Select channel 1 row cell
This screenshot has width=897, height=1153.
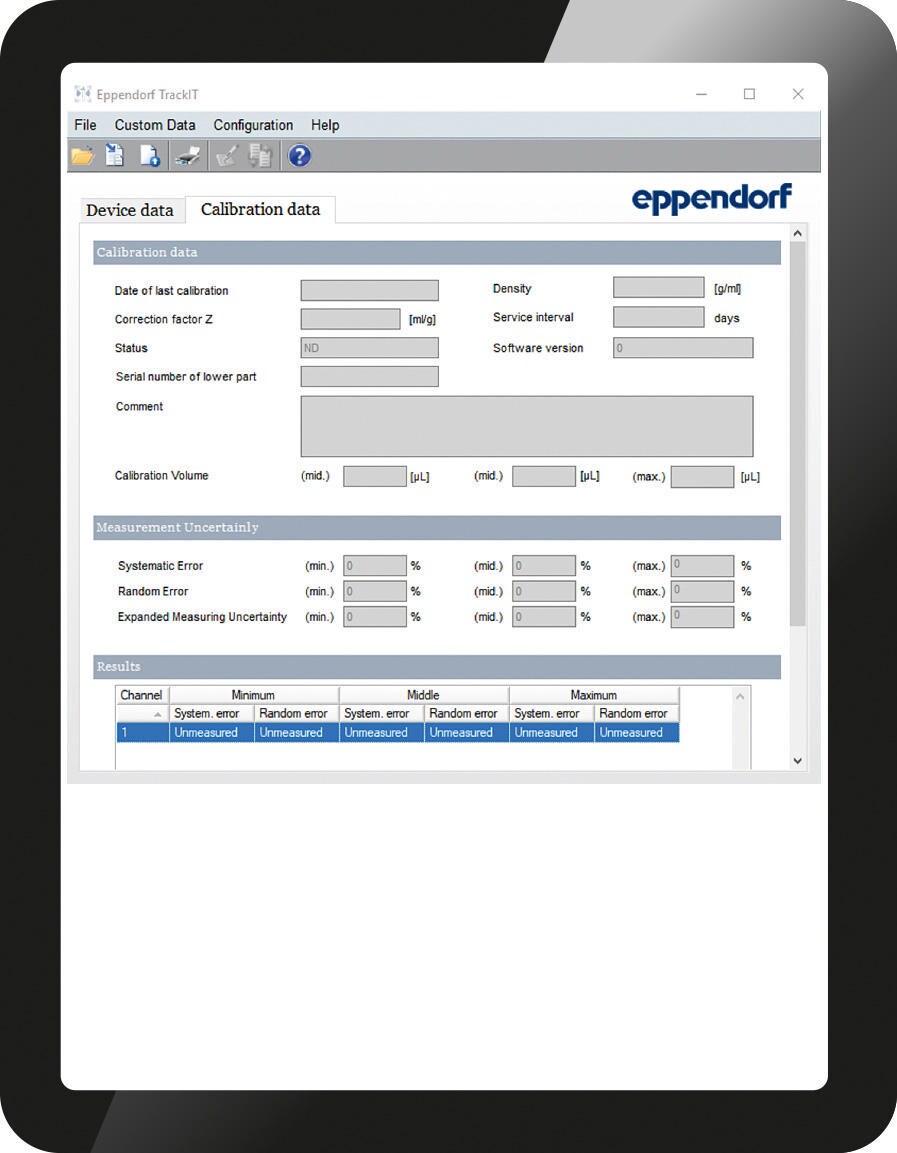[x=143, y=732]
